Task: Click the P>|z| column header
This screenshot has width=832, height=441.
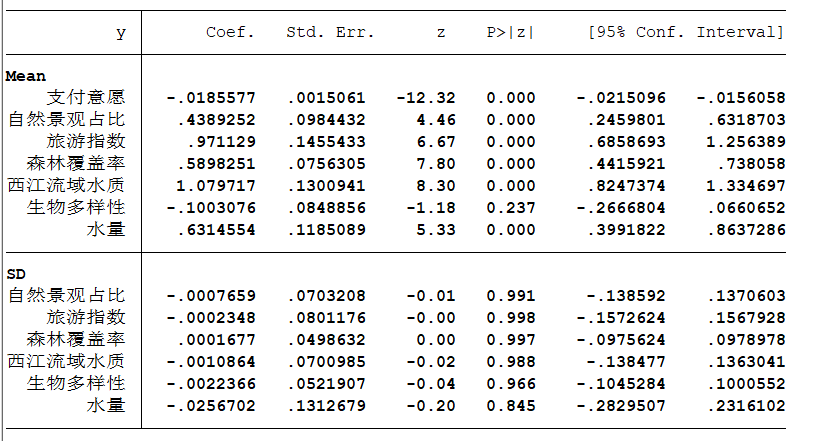Action: click(x=510, y=32)
